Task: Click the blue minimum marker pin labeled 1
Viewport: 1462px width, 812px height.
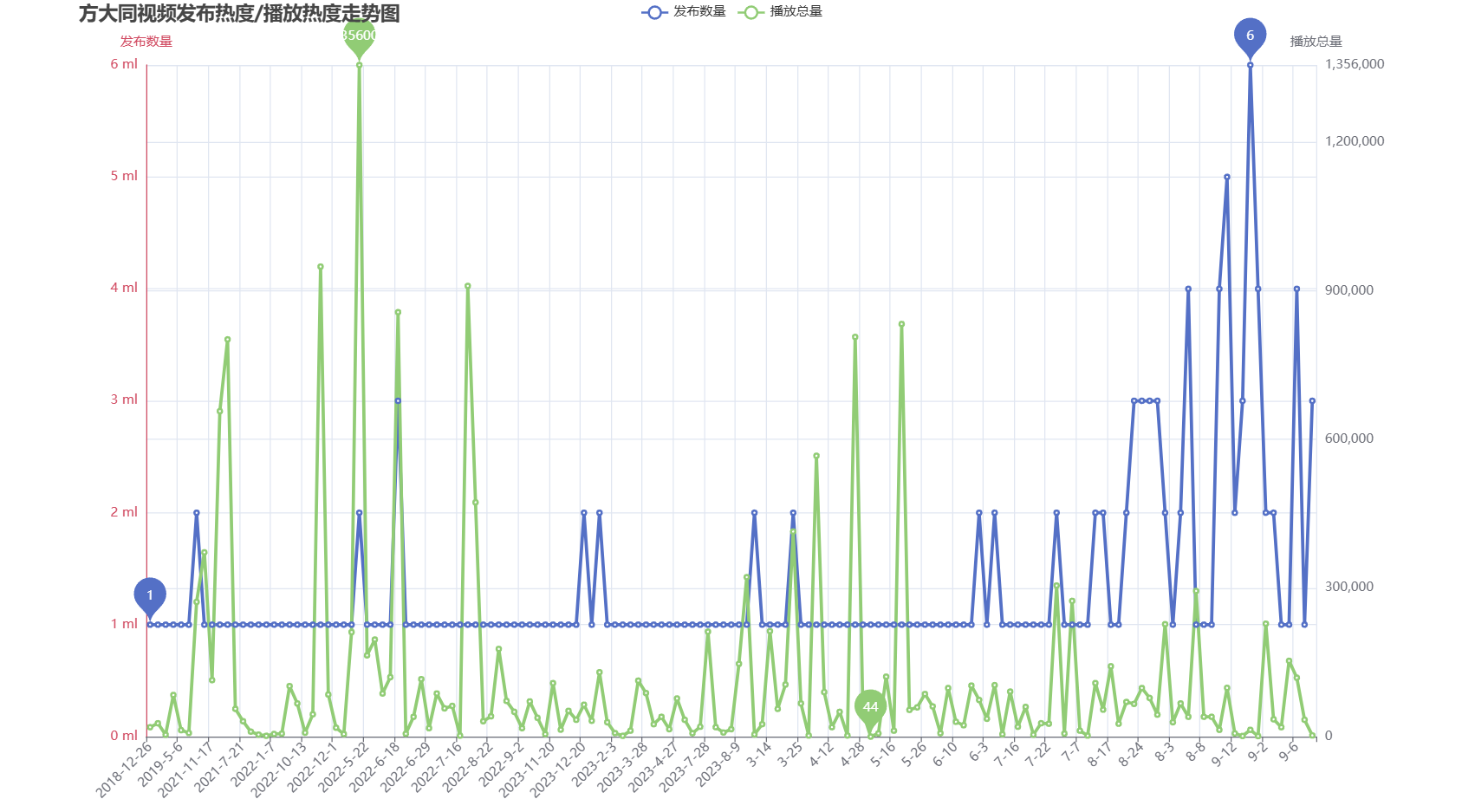Action: click(x=150, y=595)
